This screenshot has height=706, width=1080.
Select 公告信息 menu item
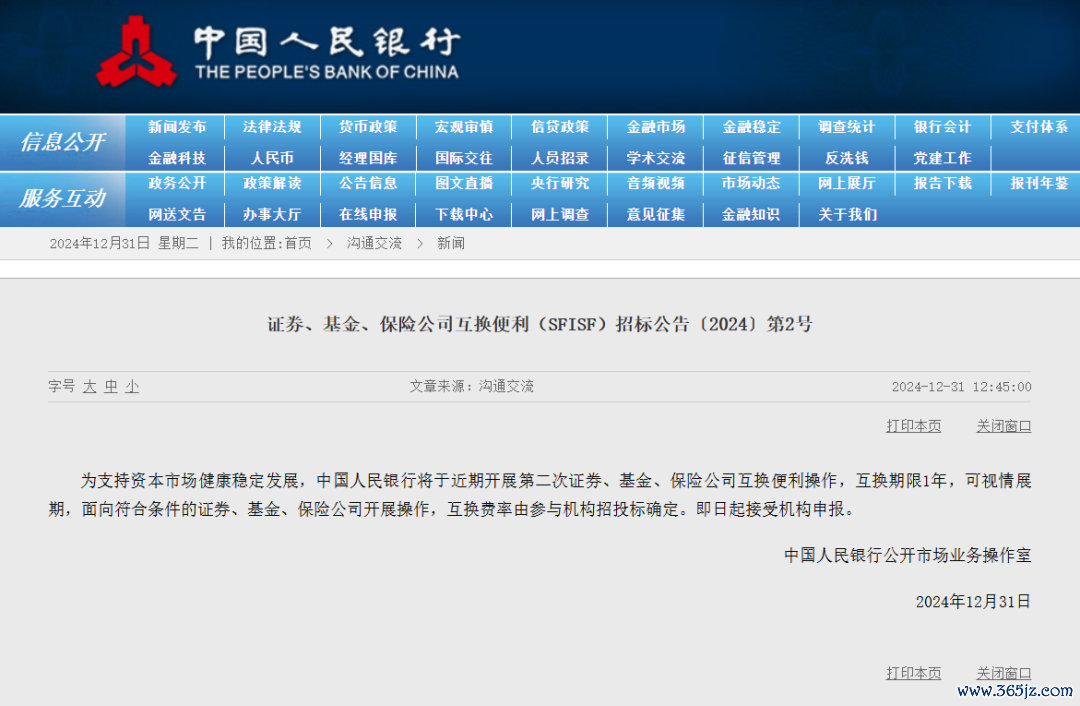tap(368, 183)
